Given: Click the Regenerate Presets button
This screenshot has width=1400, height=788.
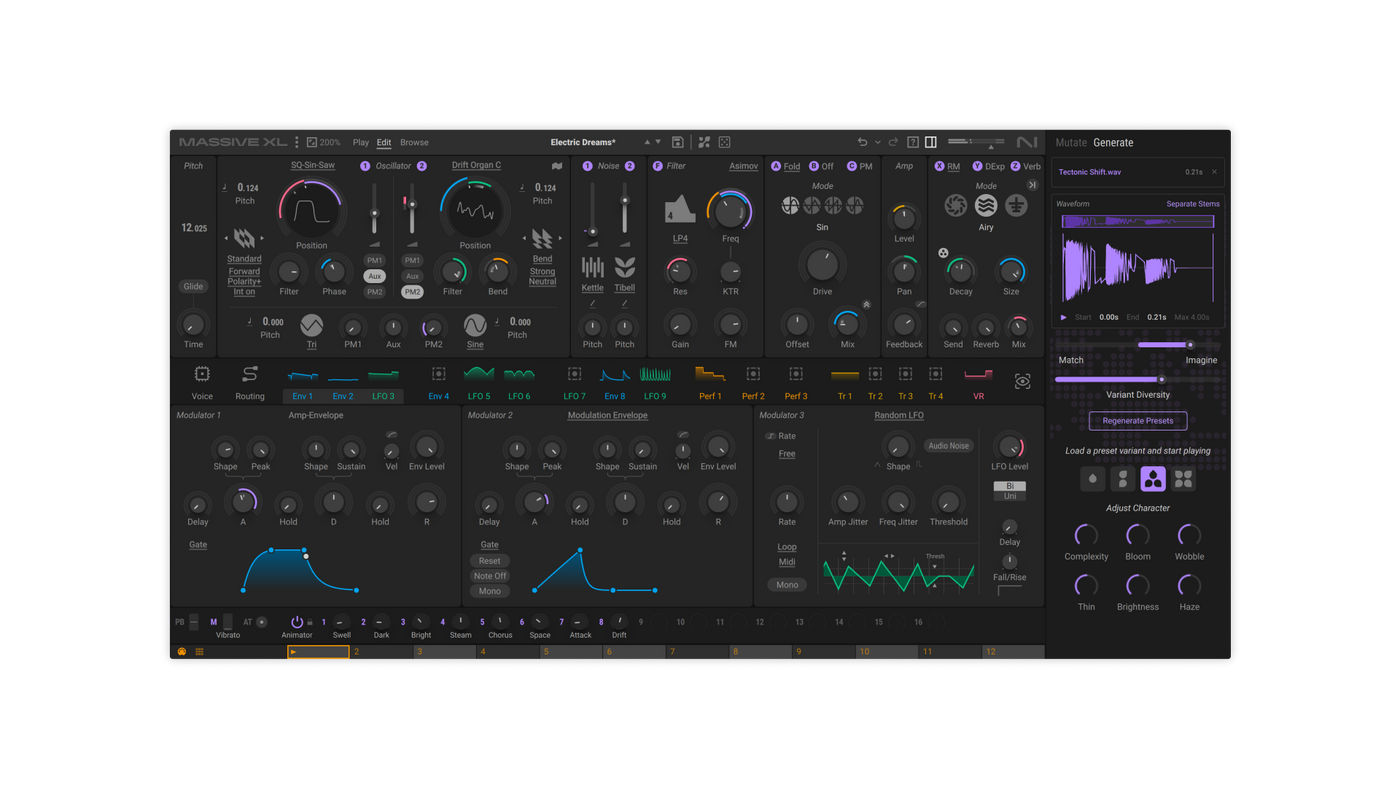Looking at the screenshot, I should coord(1138,421).
